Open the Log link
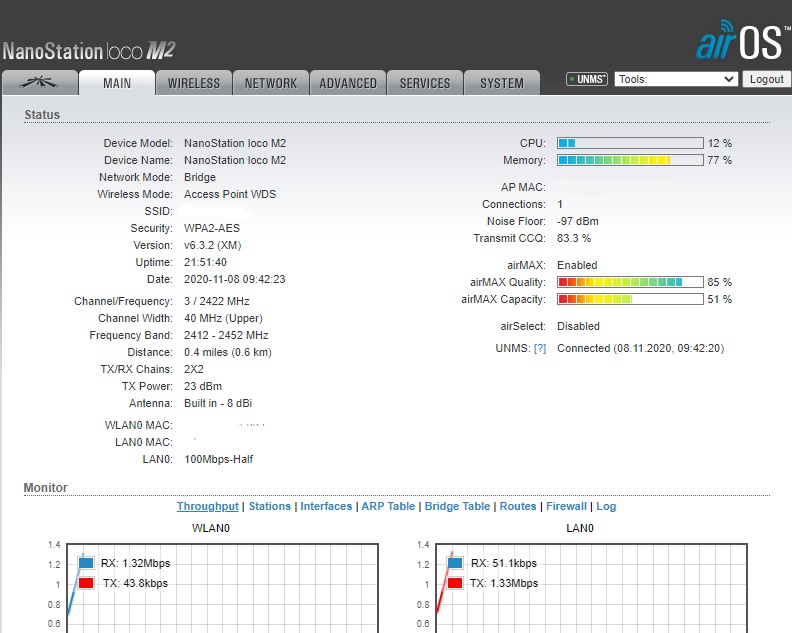Image resolution: width=792 pixels, height=633 pixels. pyautogui.click(x=606, y=506)
